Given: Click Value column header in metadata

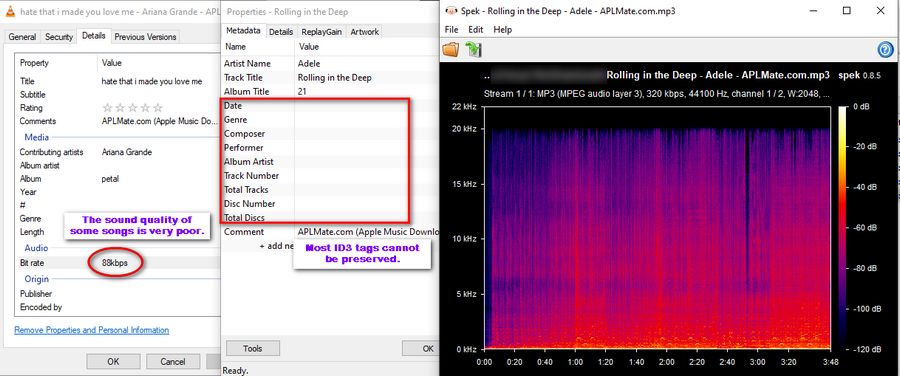Looking at the screenshot, I should point(309,46).
